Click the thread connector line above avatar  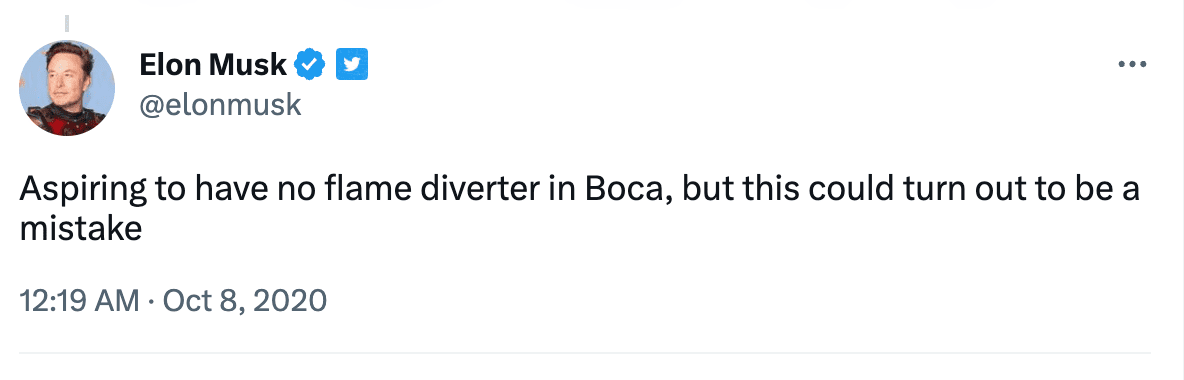[x=66, y=23]
